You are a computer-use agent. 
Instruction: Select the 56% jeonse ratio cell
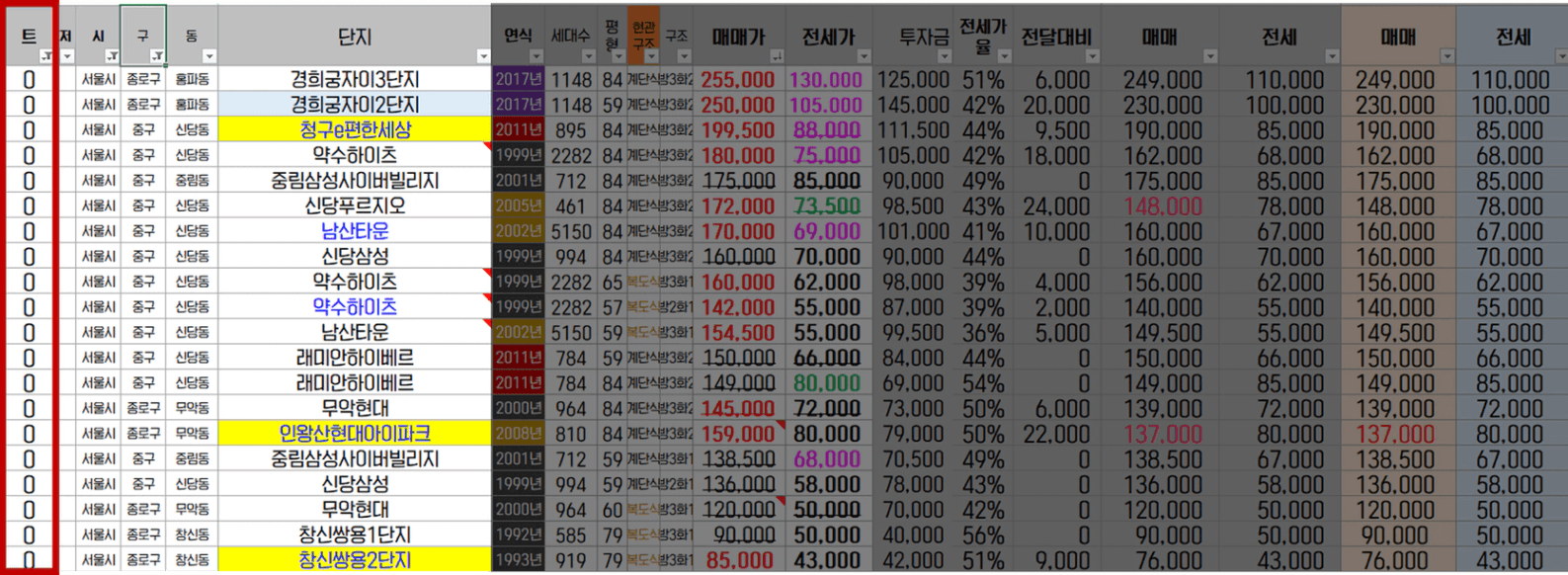[x=982, y=534]
